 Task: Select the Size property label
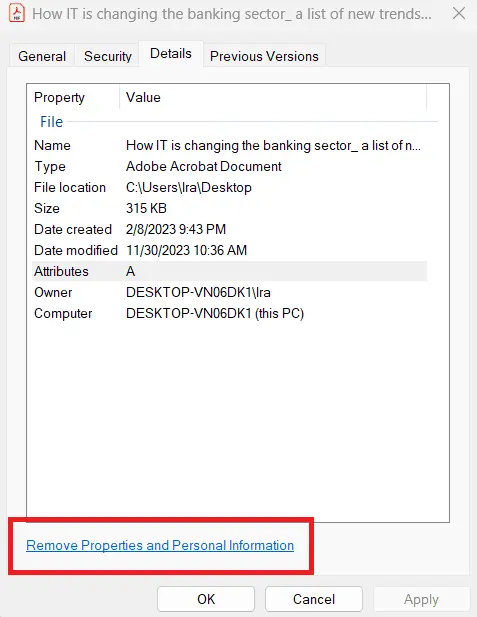point(47,208)
